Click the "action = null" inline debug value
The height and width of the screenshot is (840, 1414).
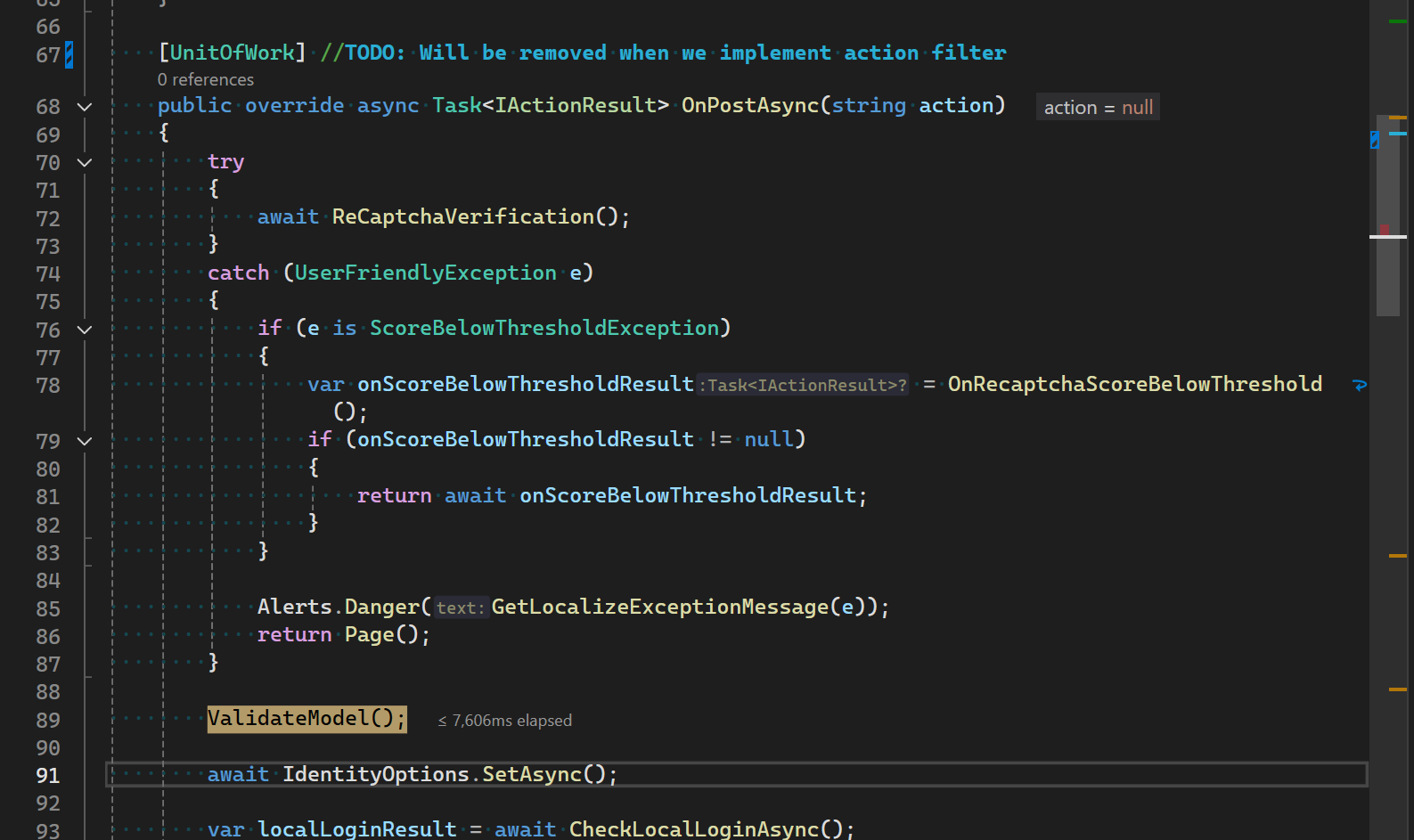point(1098,108)
